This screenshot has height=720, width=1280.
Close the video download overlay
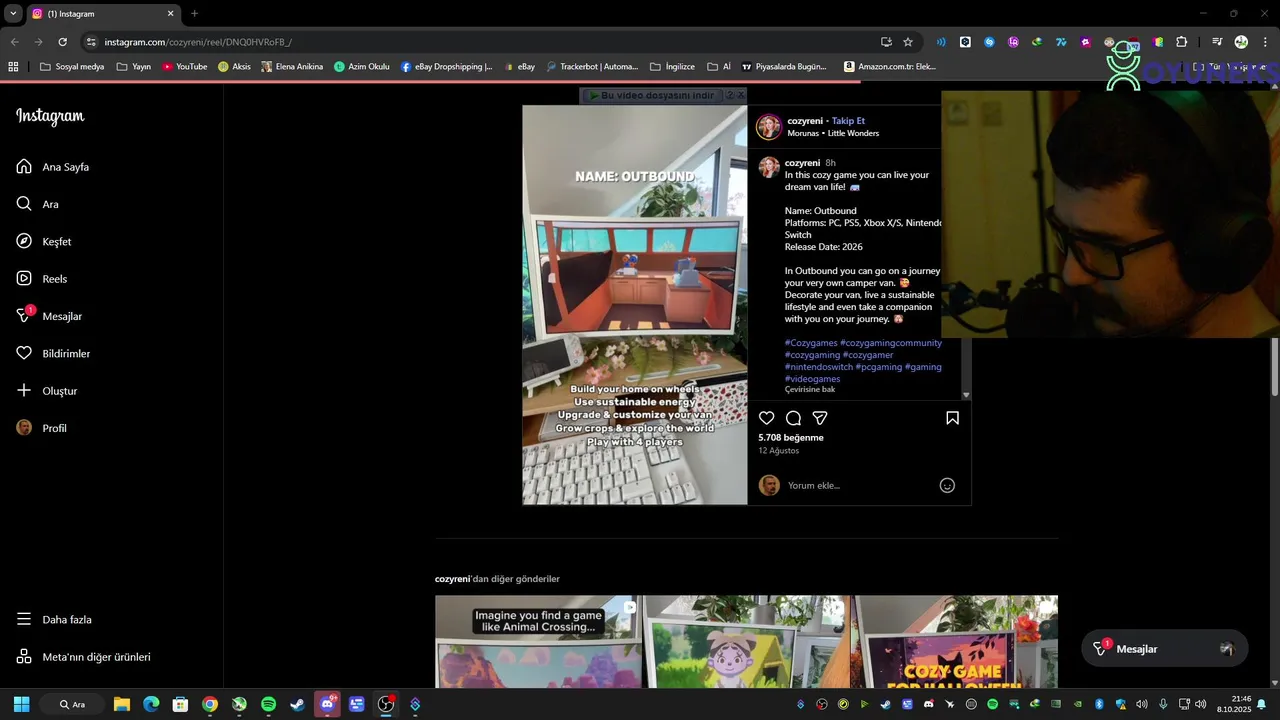tap(741, 95)
